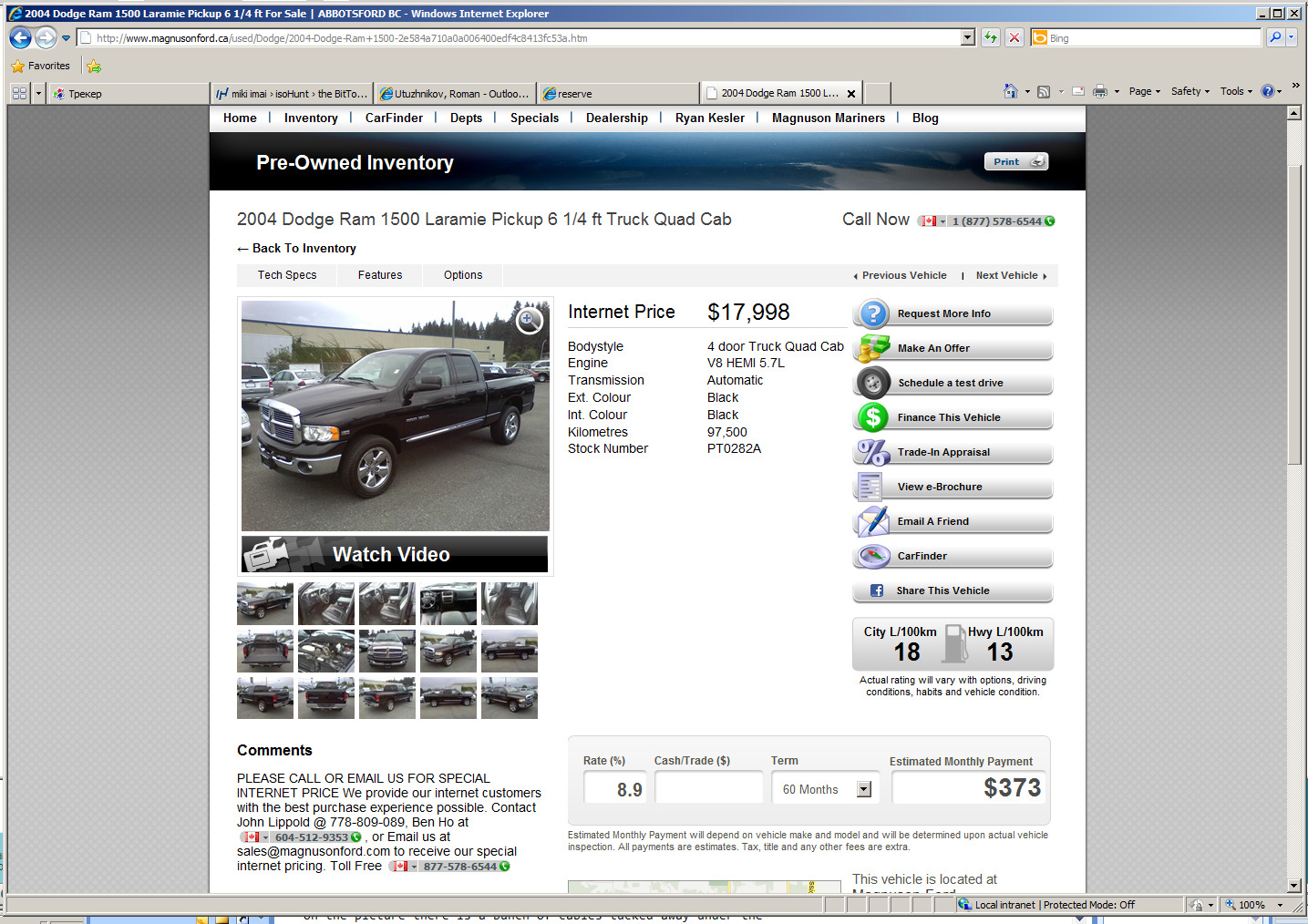Image resolution: width=1308 pixels, height=924 pixels.
Task: Open Dealership in the site navigation
Action: tap(617, 118)
